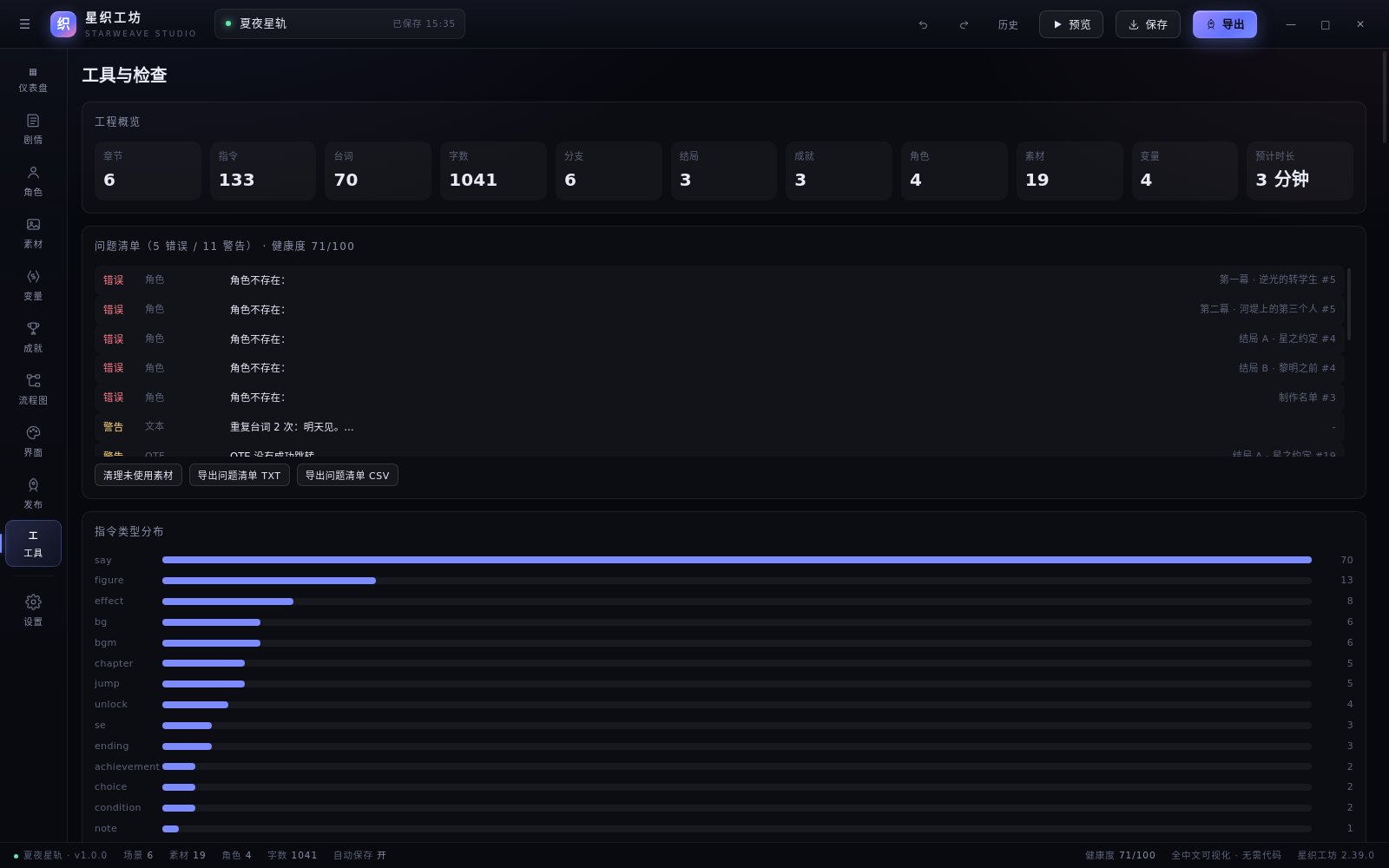Select error row 结局 A · 星之约定 #4
The width and height of the screenshot is (1389, 868).
[720, 339]
